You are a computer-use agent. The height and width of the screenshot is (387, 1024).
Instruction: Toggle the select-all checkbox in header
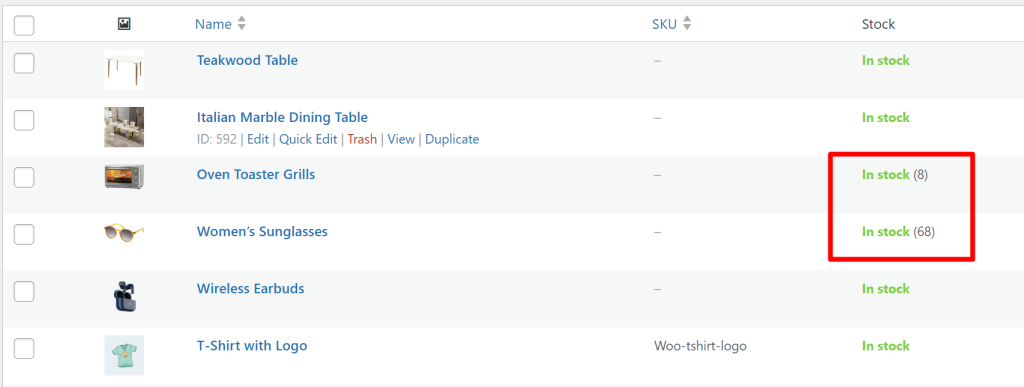24,26
